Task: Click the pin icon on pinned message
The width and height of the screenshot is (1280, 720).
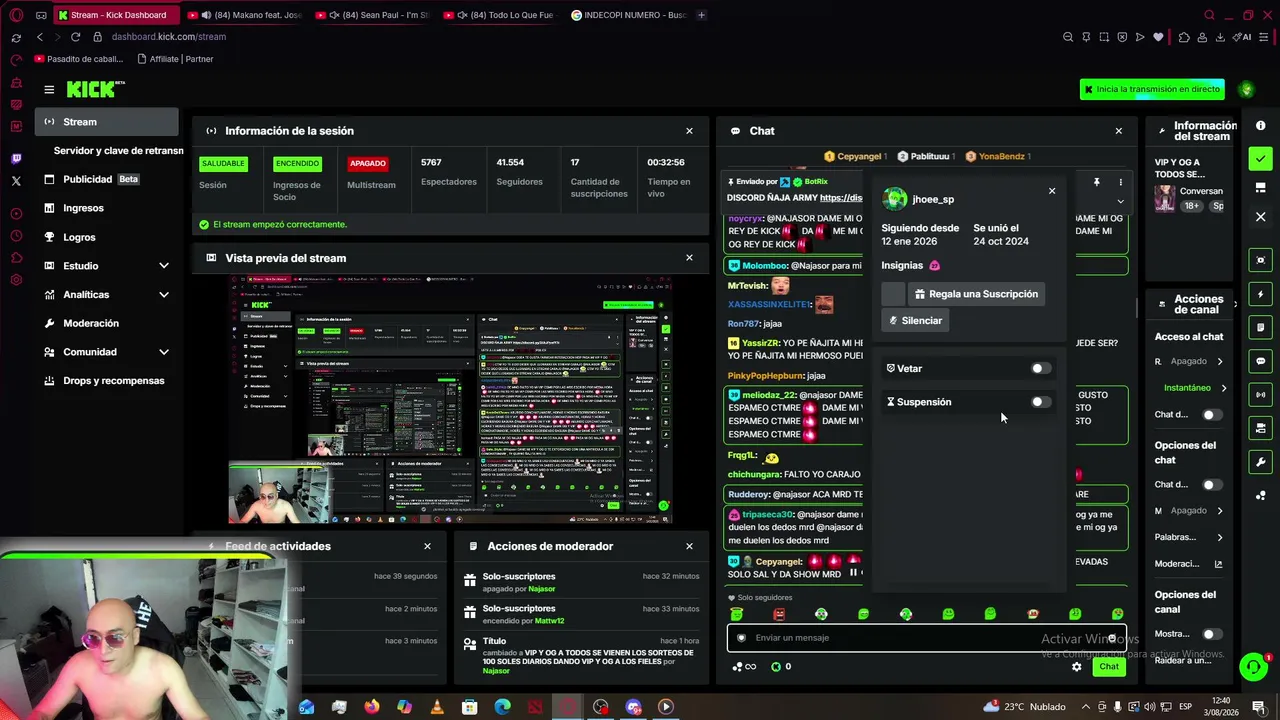Action: 1097,182
